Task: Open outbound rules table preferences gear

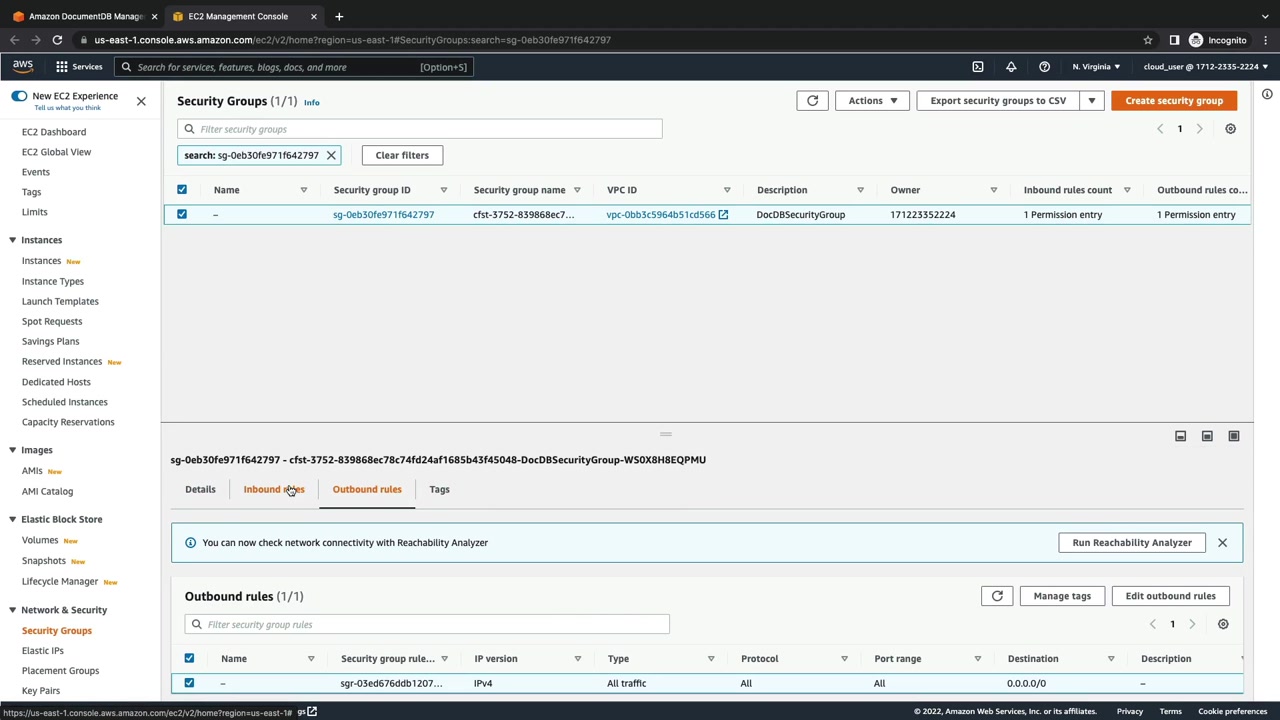Action: click(1223, 624)
